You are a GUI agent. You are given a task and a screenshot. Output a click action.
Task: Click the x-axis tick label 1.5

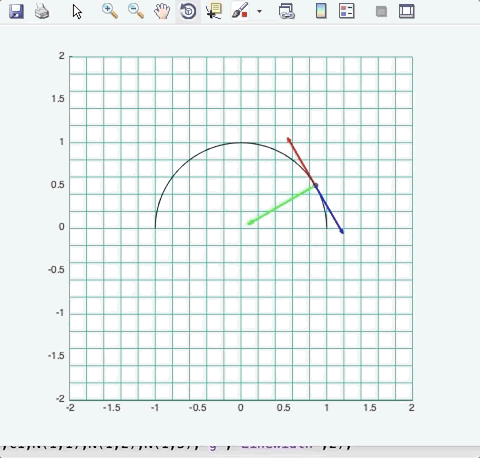pyautogui.click(x=370, y=408)
